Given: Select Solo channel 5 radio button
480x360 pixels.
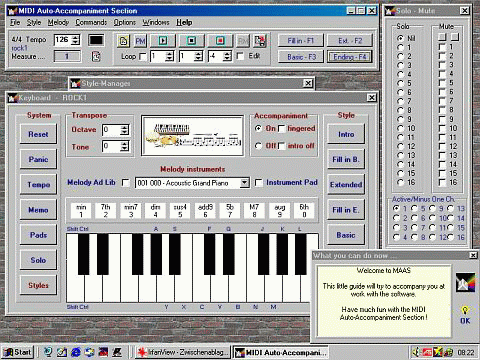Looking at the screenshot, I should pos(401,83).
